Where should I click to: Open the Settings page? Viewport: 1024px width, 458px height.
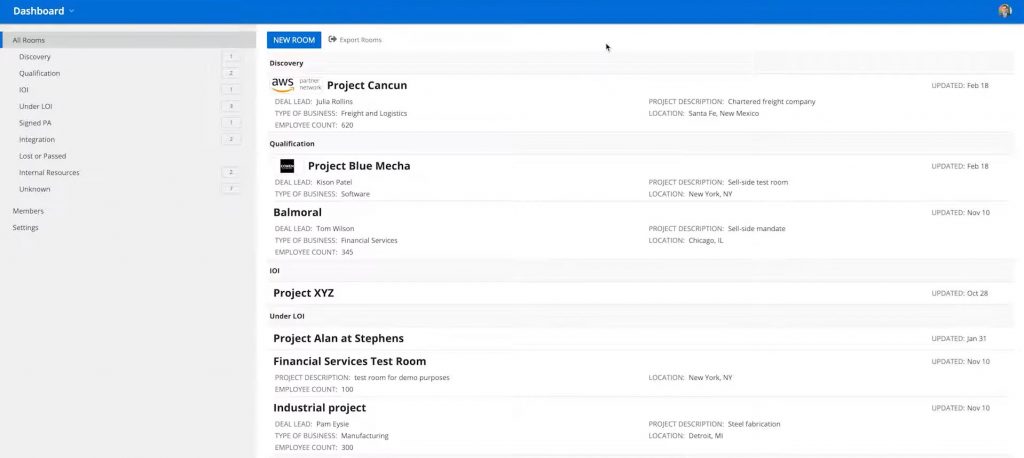tap(26, 227)
